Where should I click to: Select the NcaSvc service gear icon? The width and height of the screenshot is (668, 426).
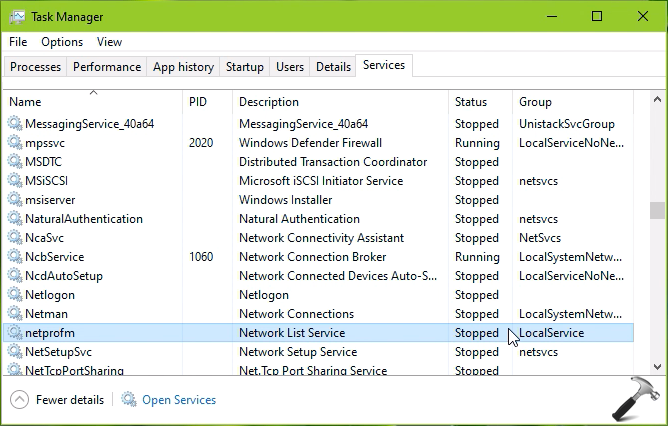pyautogui.click(x=15, y=238)
